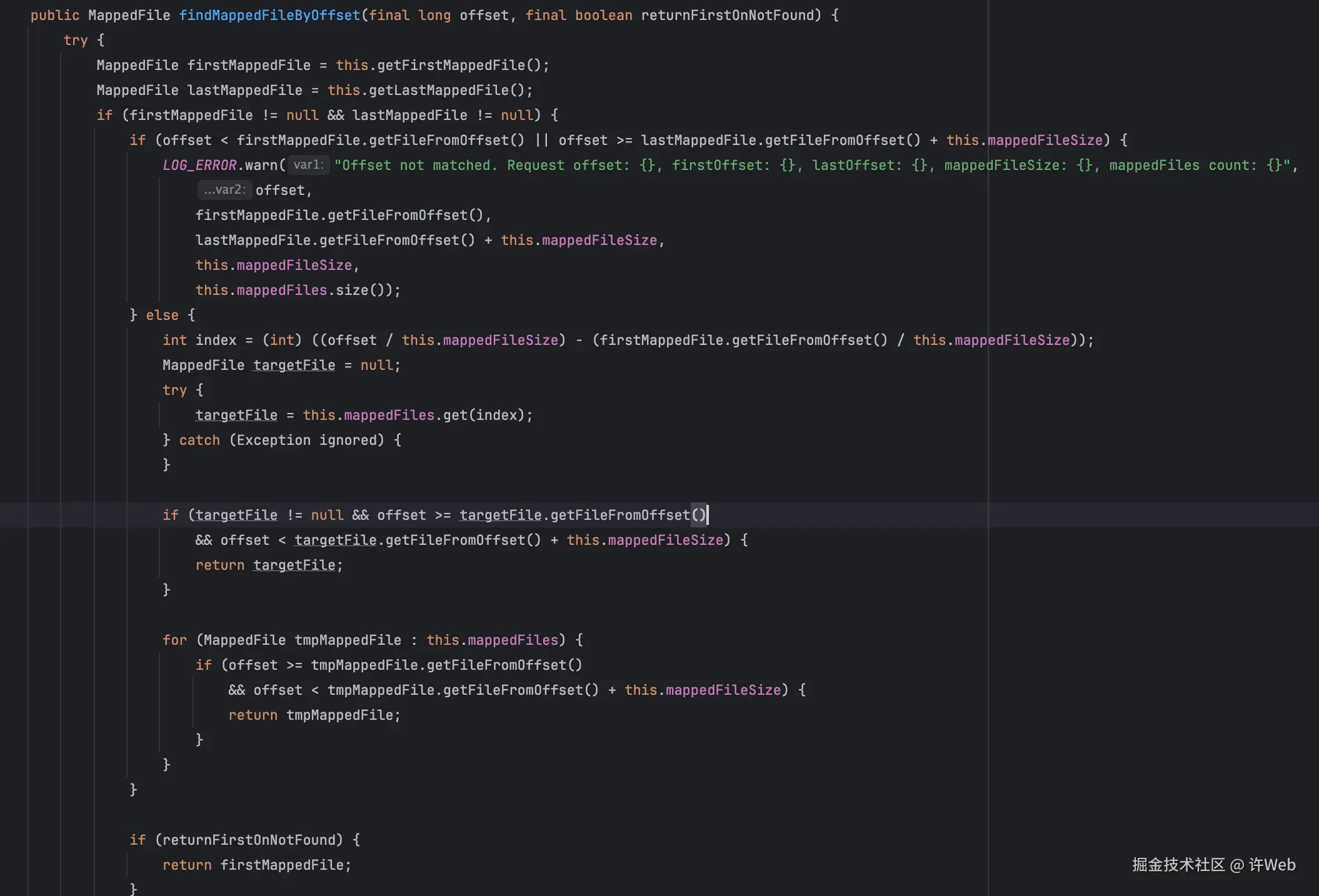Image resolution: width=1319 pixels, height=896 pixels.
Task: Click the return targetFile statement
Action: pyautogui.click(x=269, y=565)
